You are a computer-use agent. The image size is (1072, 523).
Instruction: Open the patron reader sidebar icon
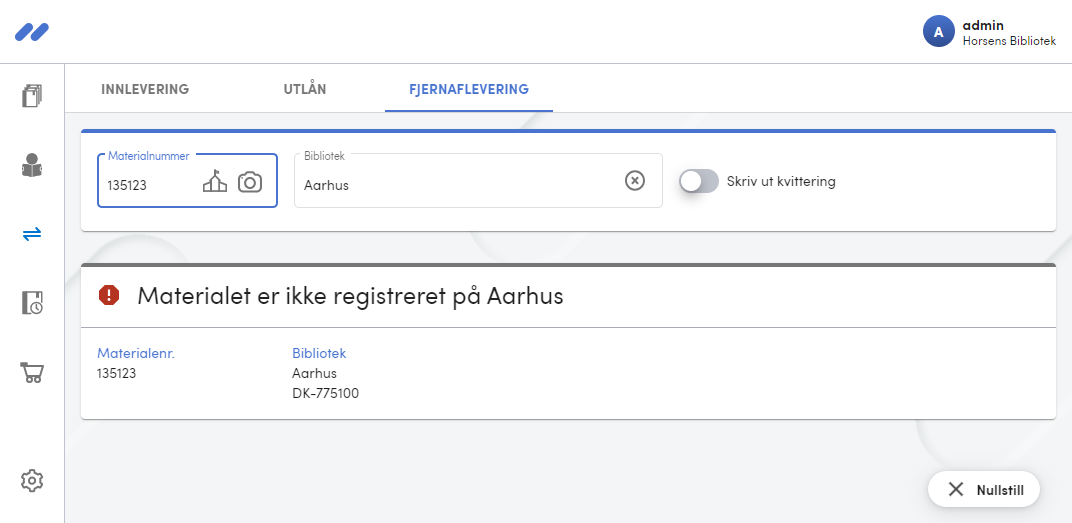pyautogui.click(x=32, y=165)
